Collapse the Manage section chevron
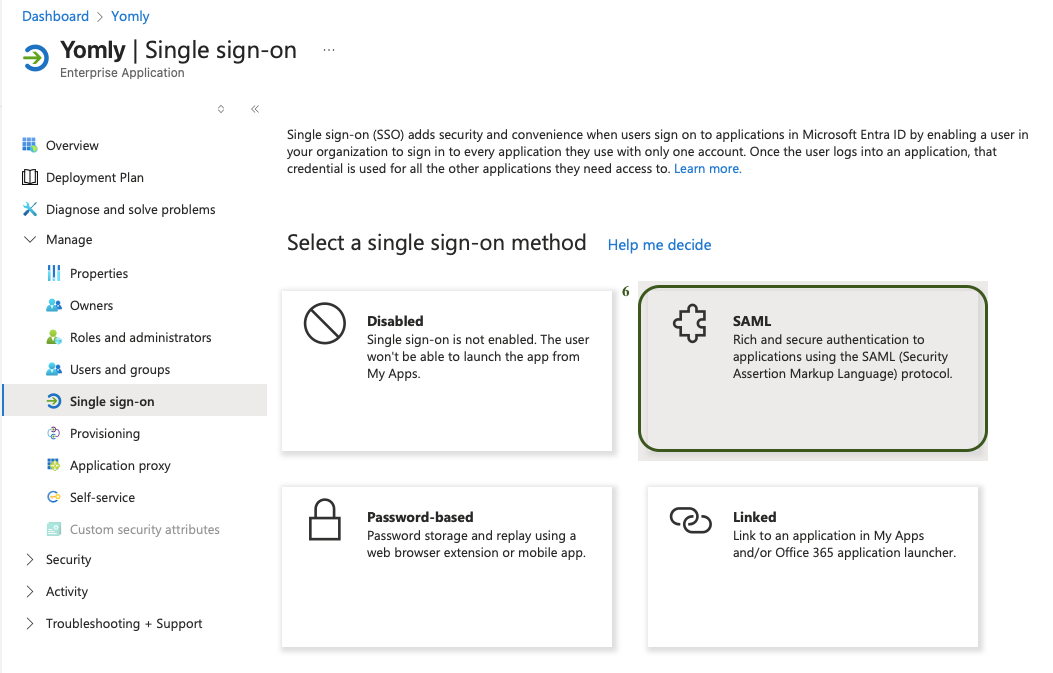 (x=30, y=240)
